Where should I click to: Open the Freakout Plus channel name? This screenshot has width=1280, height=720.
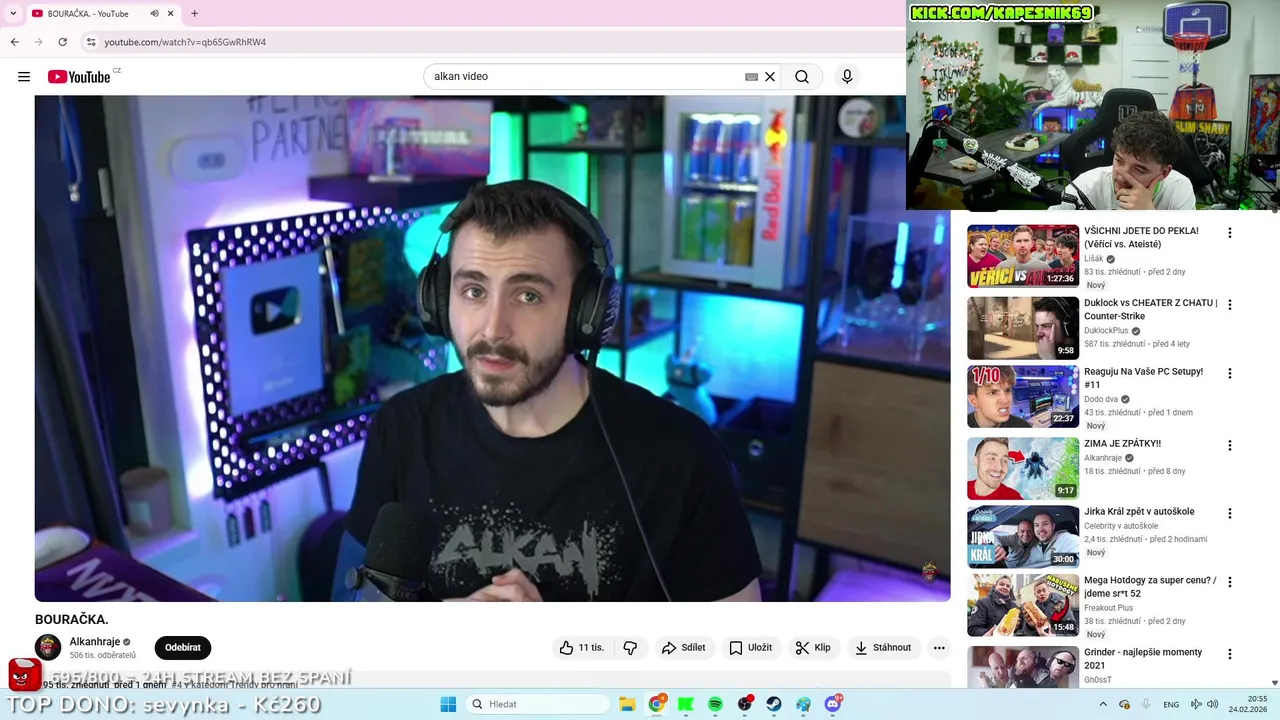coord(1108,608)
